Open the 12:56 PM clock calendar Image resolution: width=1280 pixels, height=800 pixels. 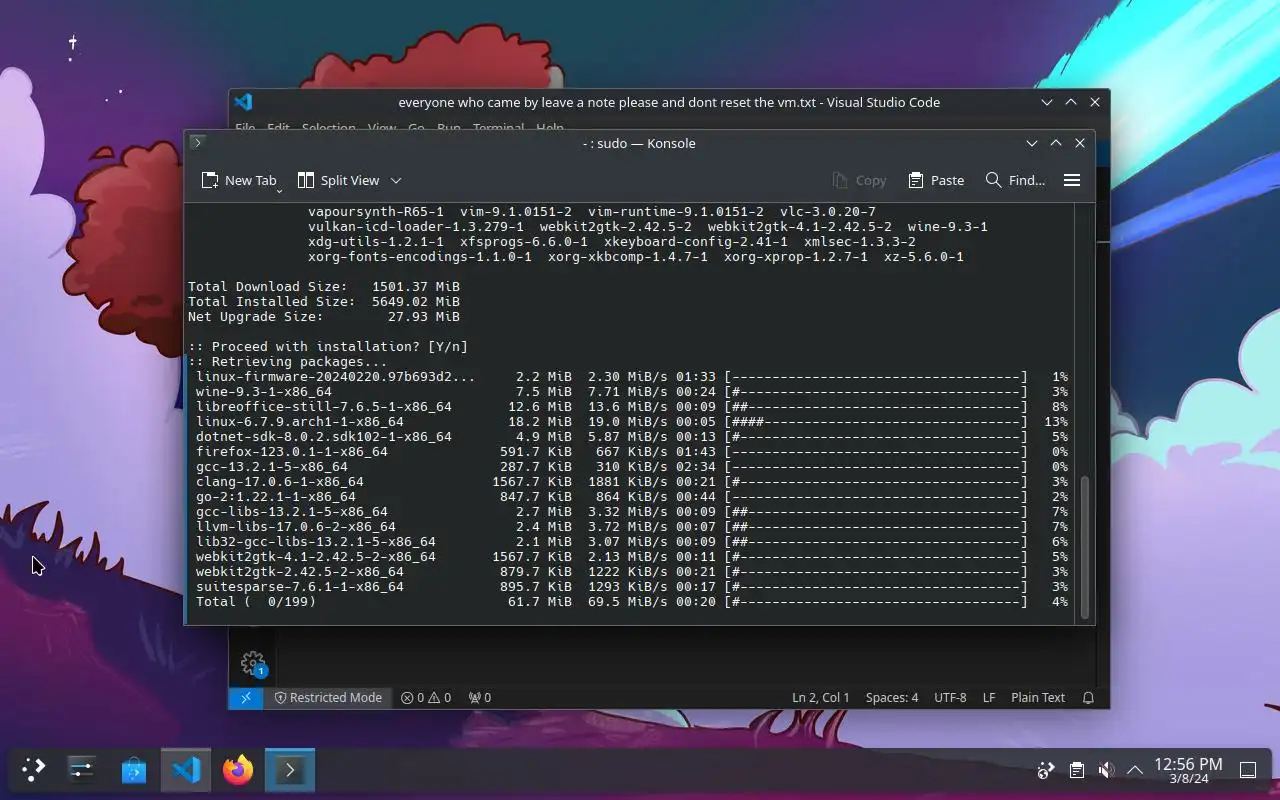tap(1188, 770)
